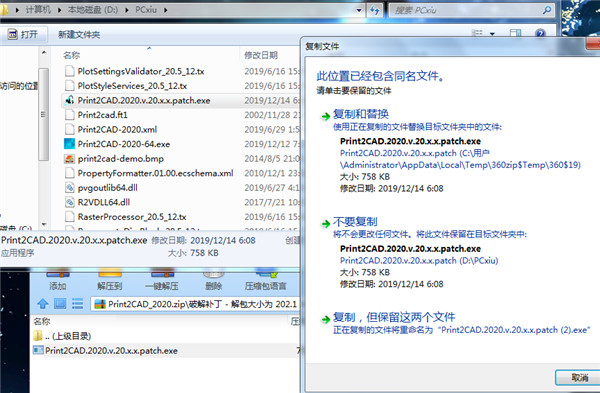Click the 打开 button in the Explorer toolbar

coord(24,34)
